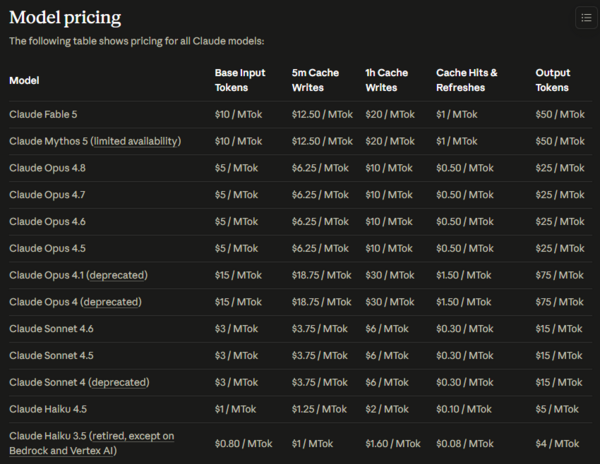Click the 'Output Tokens' column header

click(553, 80)
